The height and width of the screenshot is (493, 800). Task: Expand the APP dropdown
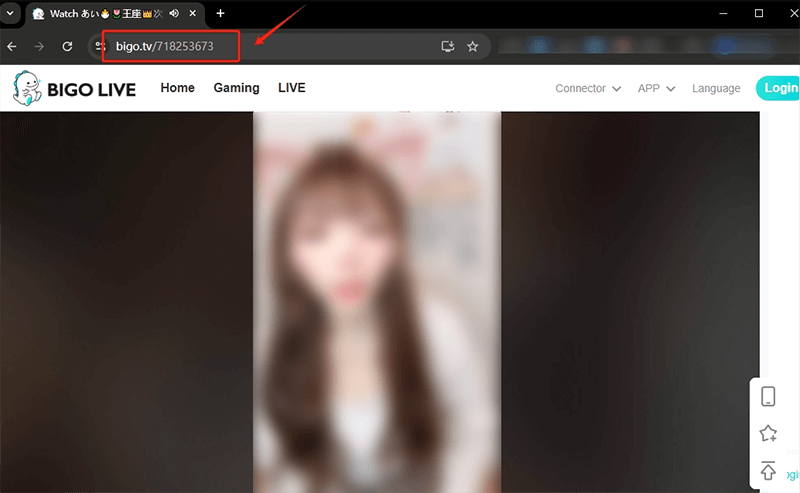(x=656, y=88)
